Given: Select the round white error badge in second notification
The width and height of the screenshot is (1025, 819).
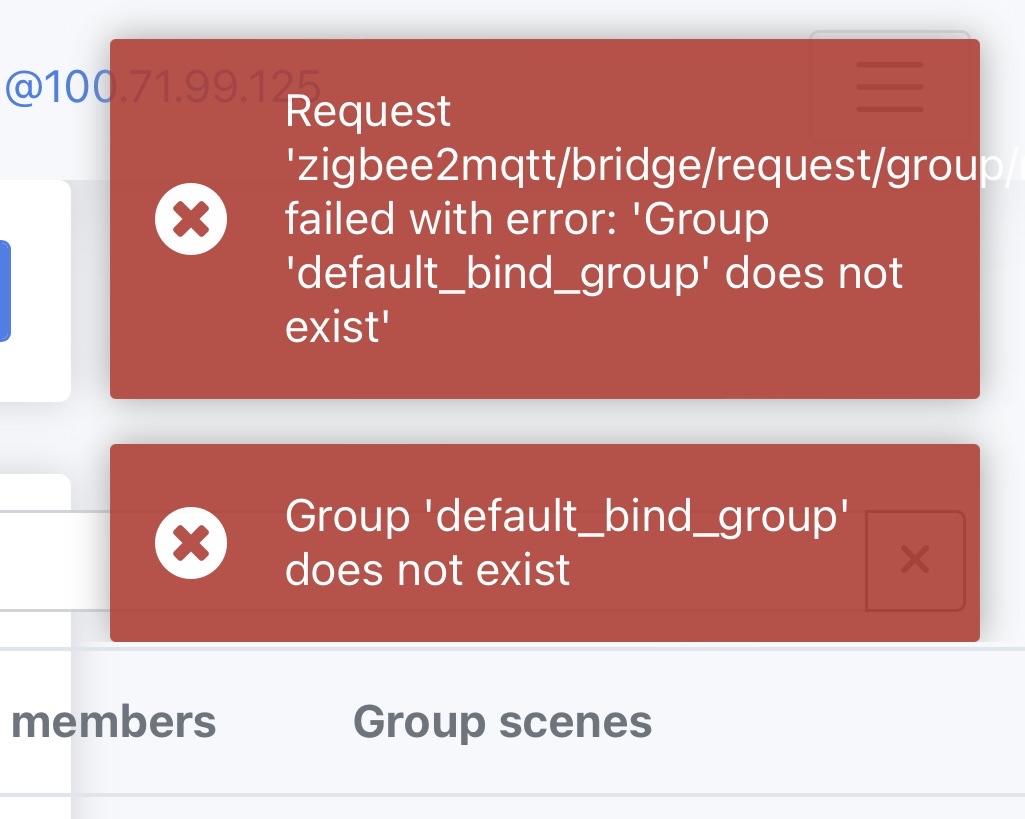Looking at the screenshot, I should 192,543.
